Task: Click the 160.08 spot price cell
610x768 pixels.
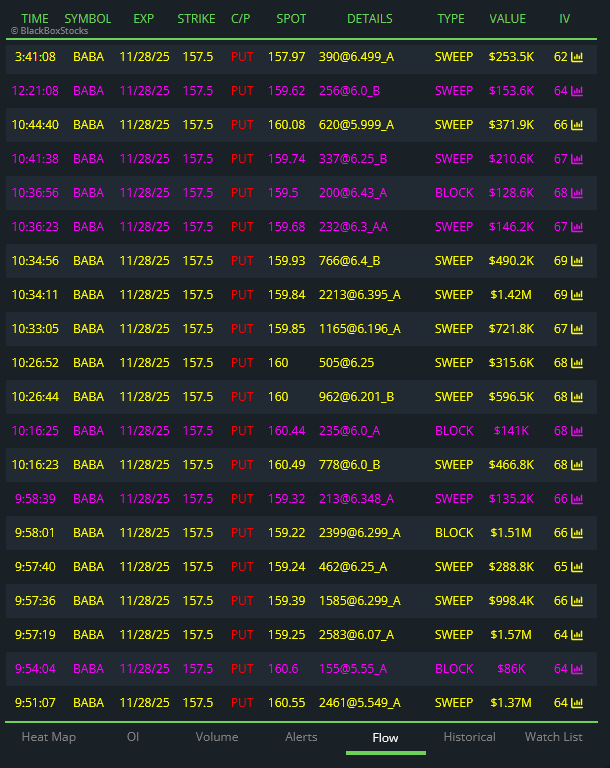Action: (x=286, y=125)
